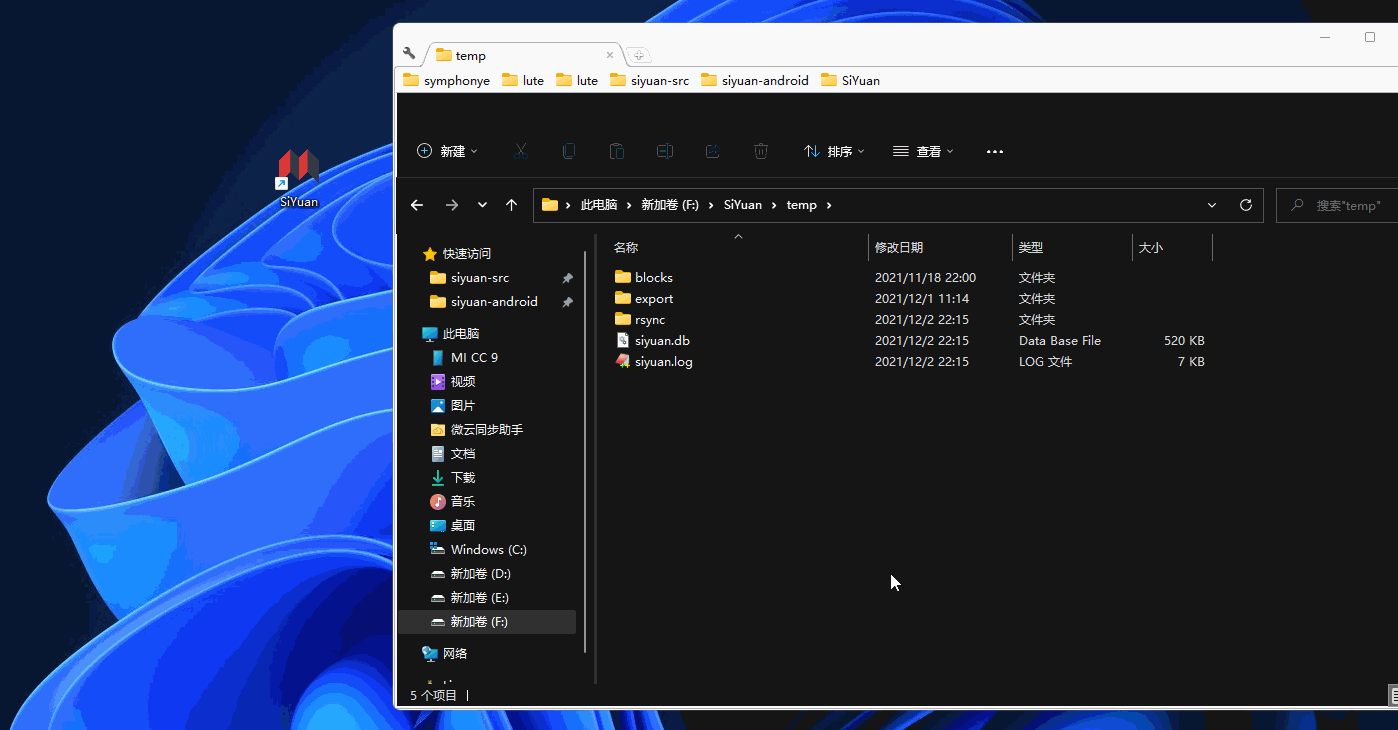Click the Copy icon in toolbar

coord(569,151)
